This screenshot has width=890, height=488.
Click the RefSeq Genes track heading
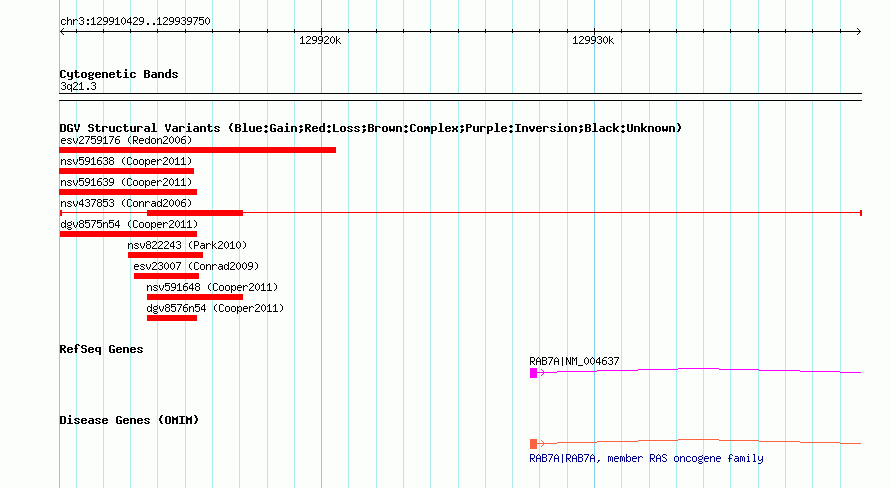pos(101,349)
